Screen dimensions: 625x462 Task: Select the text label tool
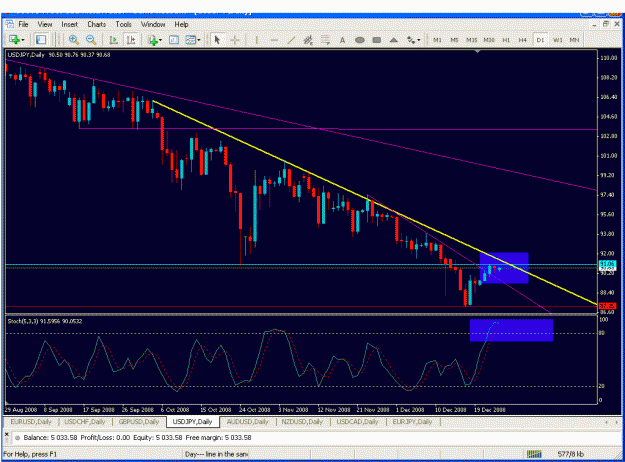[342, 40]
